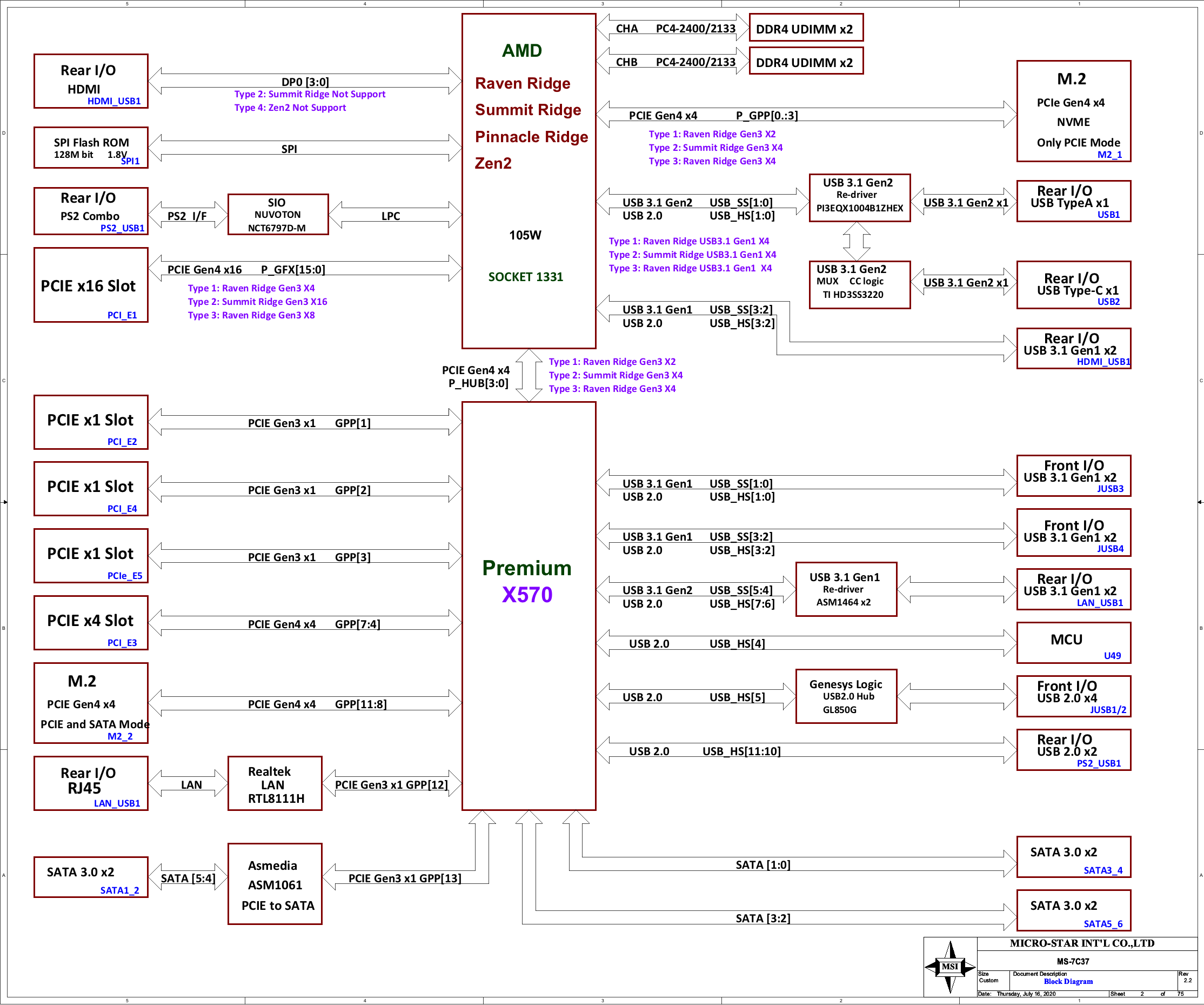Image resolution: width=1204 pixels, height=1005 pixels.
Task: Select the SIO NUVOTON NCT6797D-M block
Action: coord(278,215)
